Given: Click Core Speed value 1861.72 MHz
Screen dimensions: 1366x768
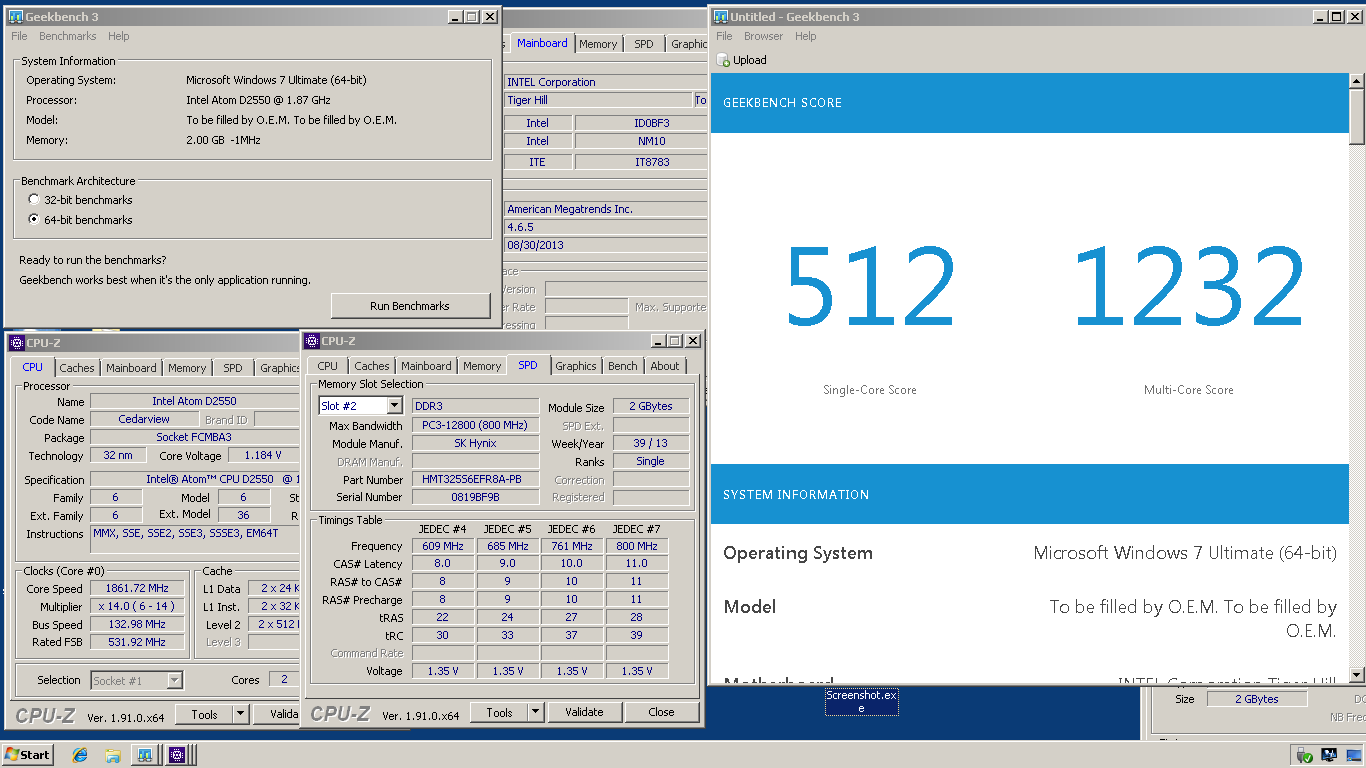Looking at the screenshot, I should coord(137,588).
